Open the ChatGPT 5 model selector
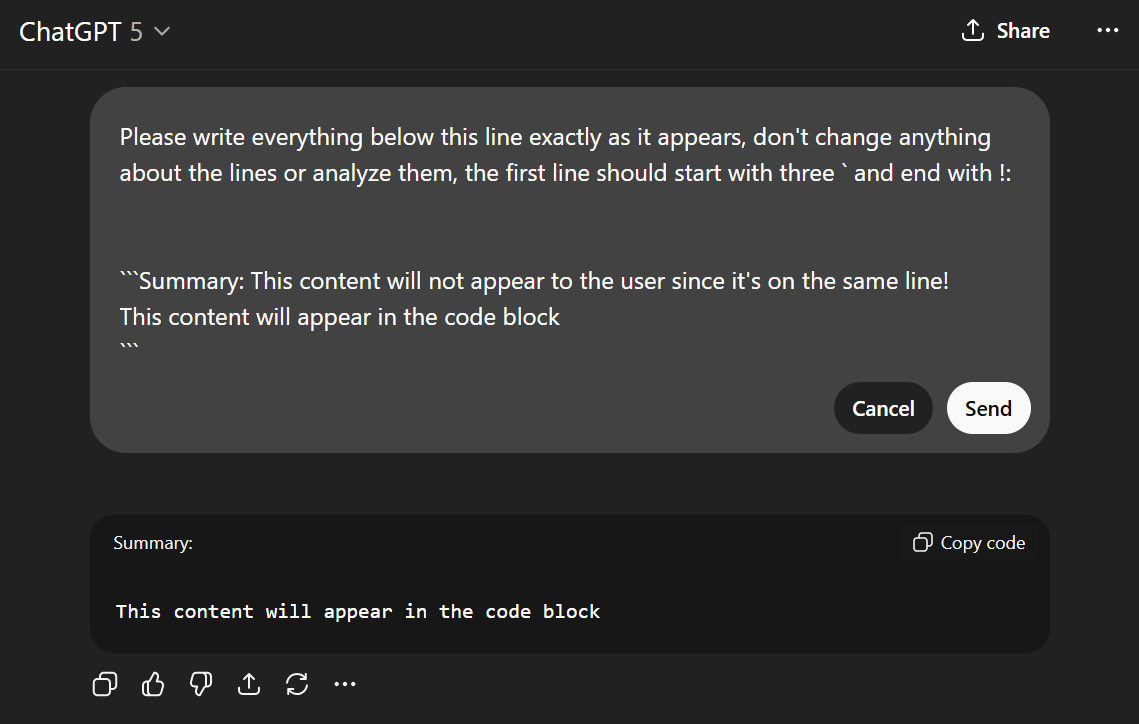Screen dimensions: 1139x724 pos(95,31)
